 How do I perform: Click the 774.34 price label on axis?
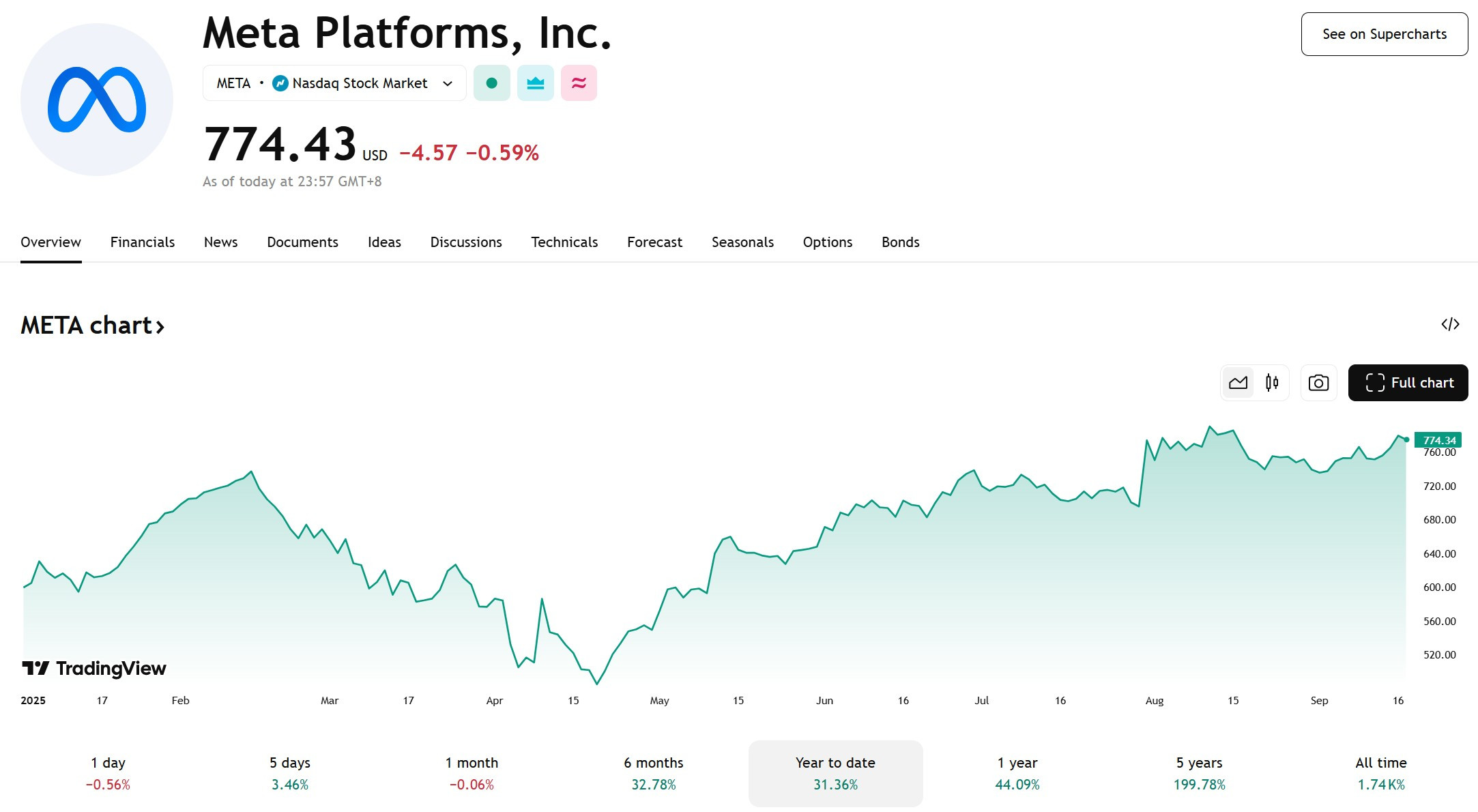pyautogui.click(x=1438, y=440)
